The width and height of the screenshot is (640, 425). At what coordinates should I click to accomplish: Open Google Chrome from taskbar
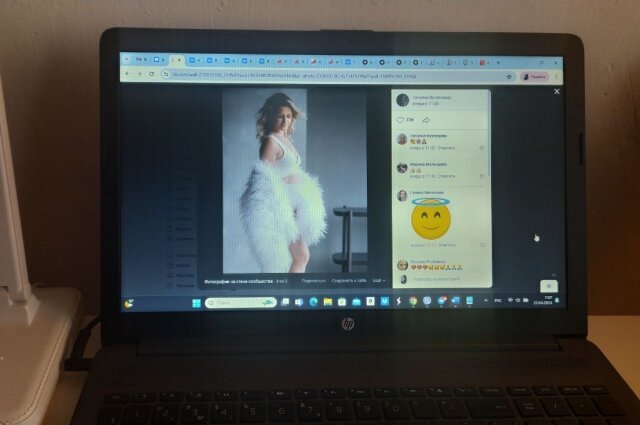point(413,301)
